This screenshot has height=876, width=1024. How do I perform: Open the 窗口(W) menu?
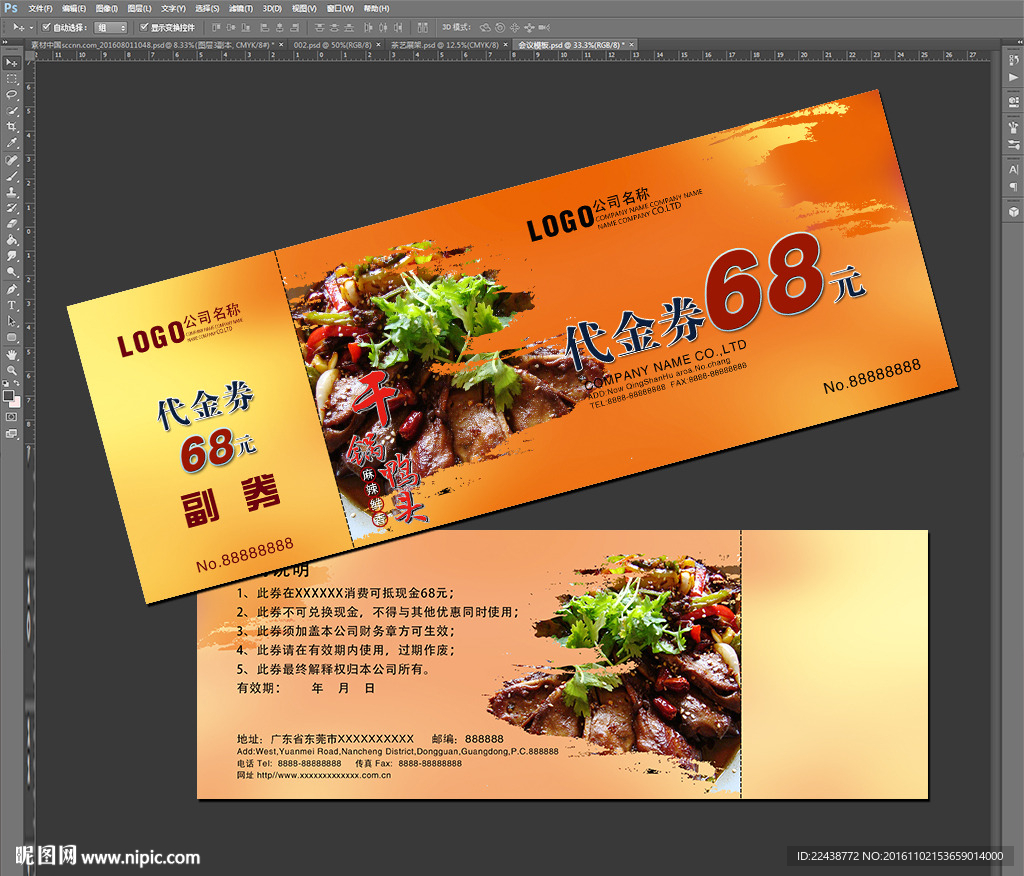pos(340,8)
